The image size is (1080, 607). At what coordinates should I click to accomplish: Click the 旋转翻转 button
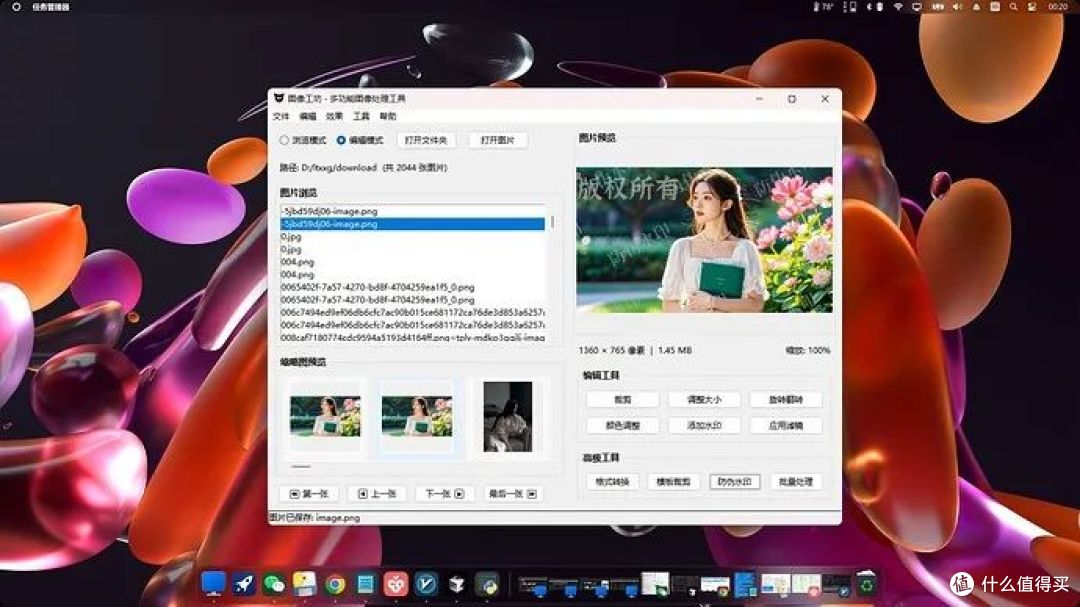[x=786, y=400]
